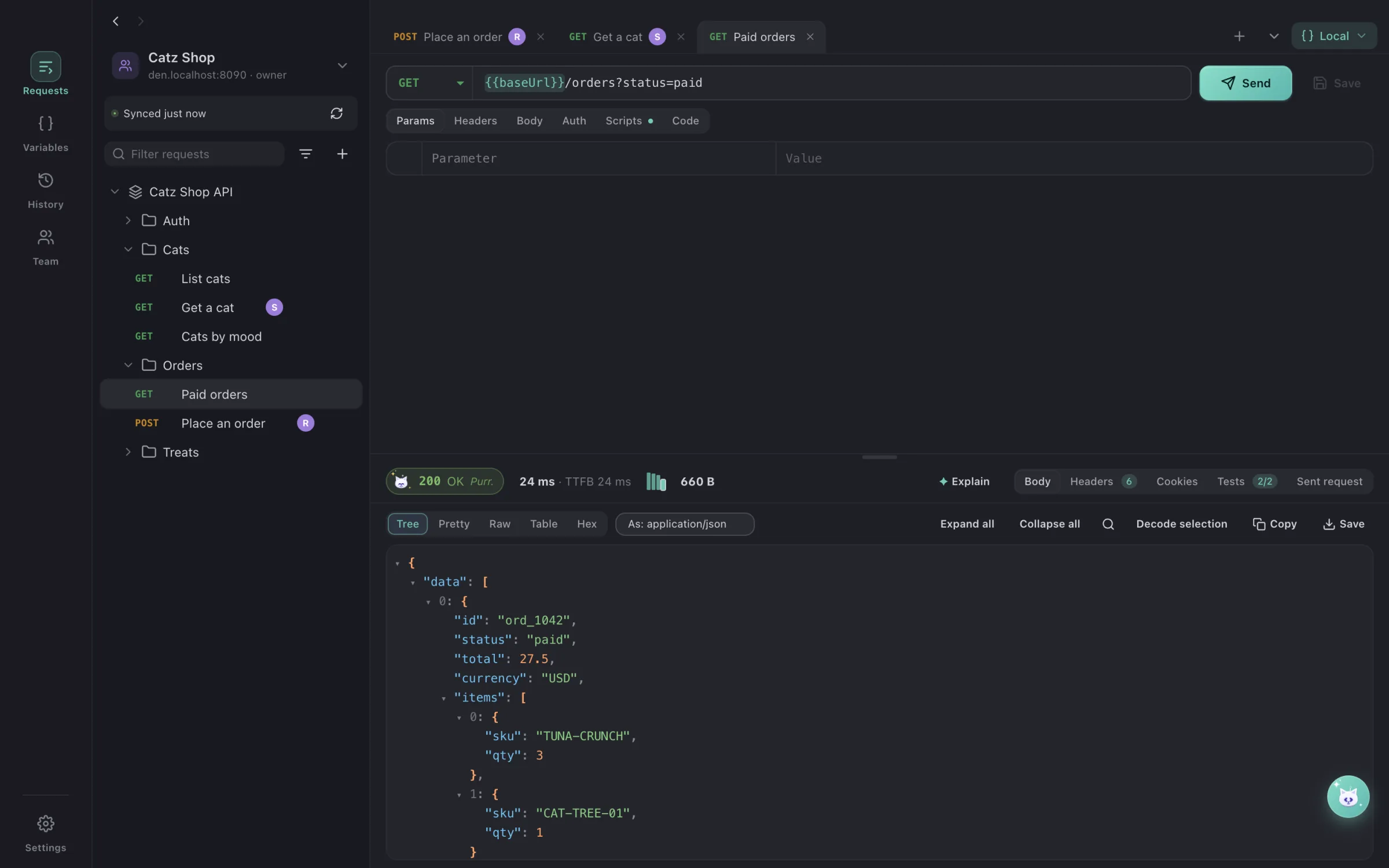This screenshot has width=1389, height=868.
Task: Add a new request with plus icon in sidebar
Action: coord(342,154)
